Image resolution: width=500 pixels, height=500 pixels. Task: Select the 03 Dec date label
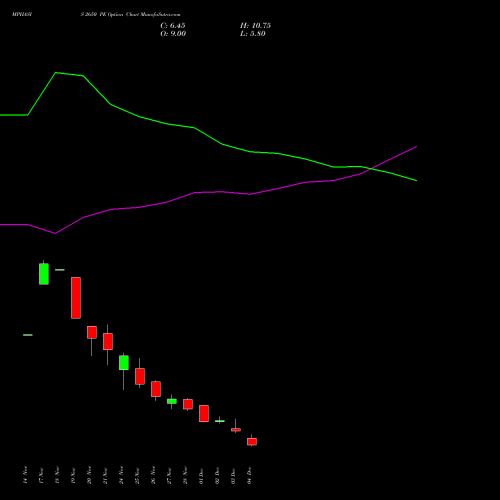[233, 475]
